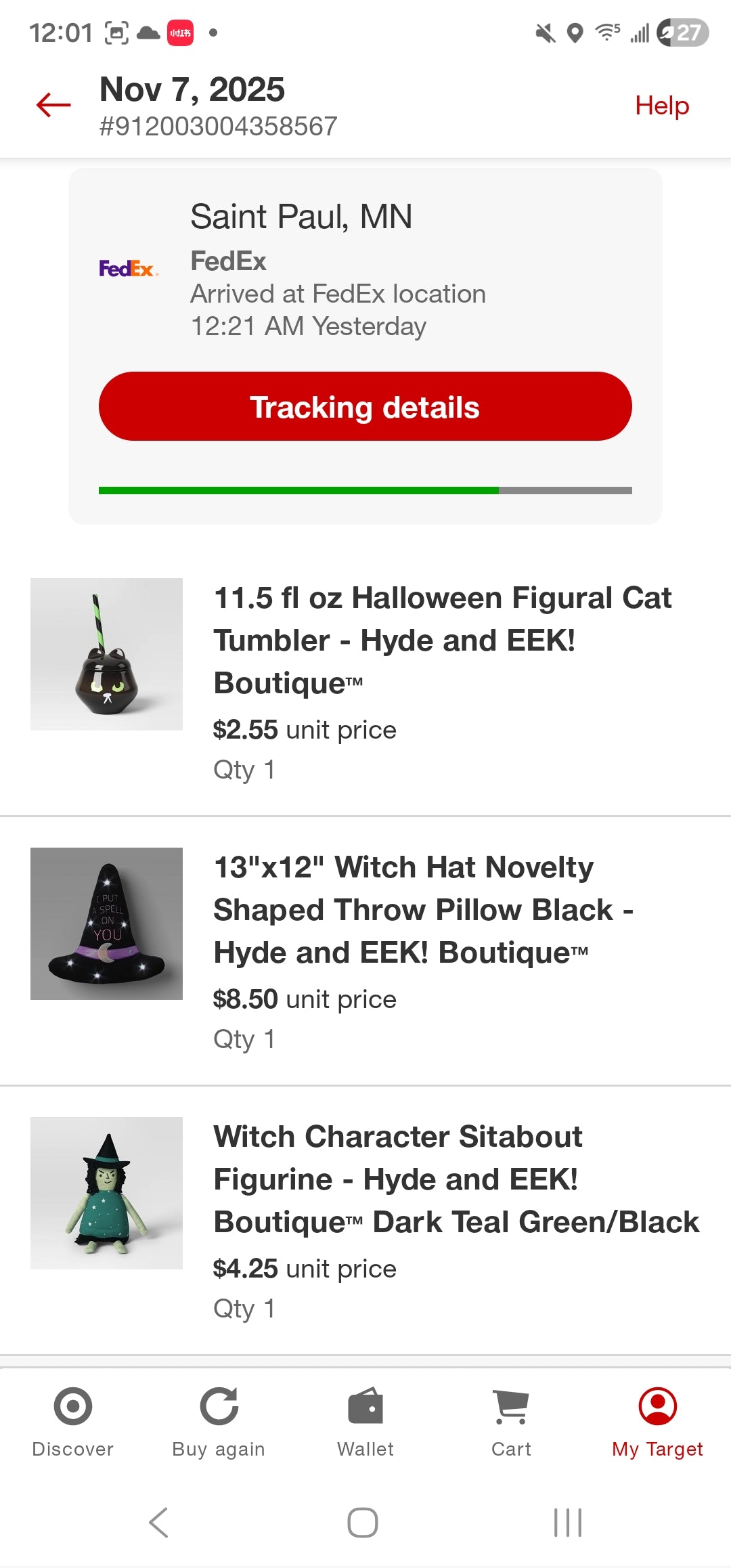Open the Witch Sitabout Figurine thumbnail
Viewport: 731px width, 1568px height.
pos(106,1193)
